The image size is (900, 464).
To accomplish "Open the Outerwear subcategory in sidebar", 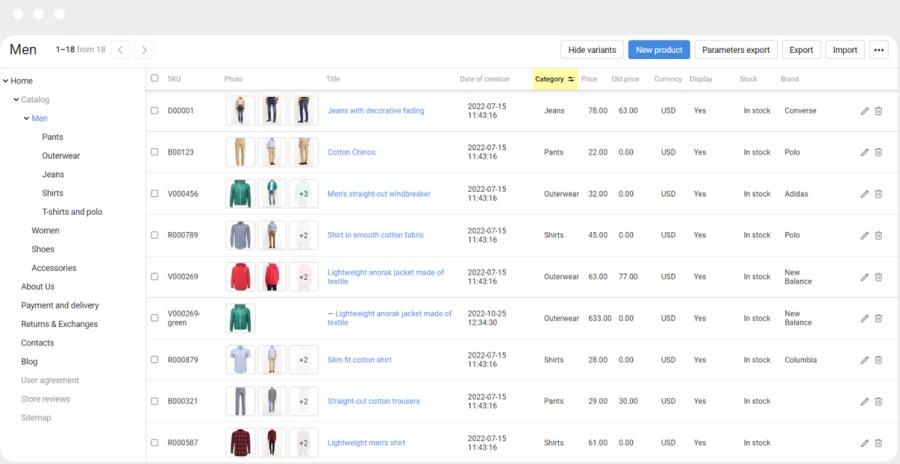I will tap(61, 156).
